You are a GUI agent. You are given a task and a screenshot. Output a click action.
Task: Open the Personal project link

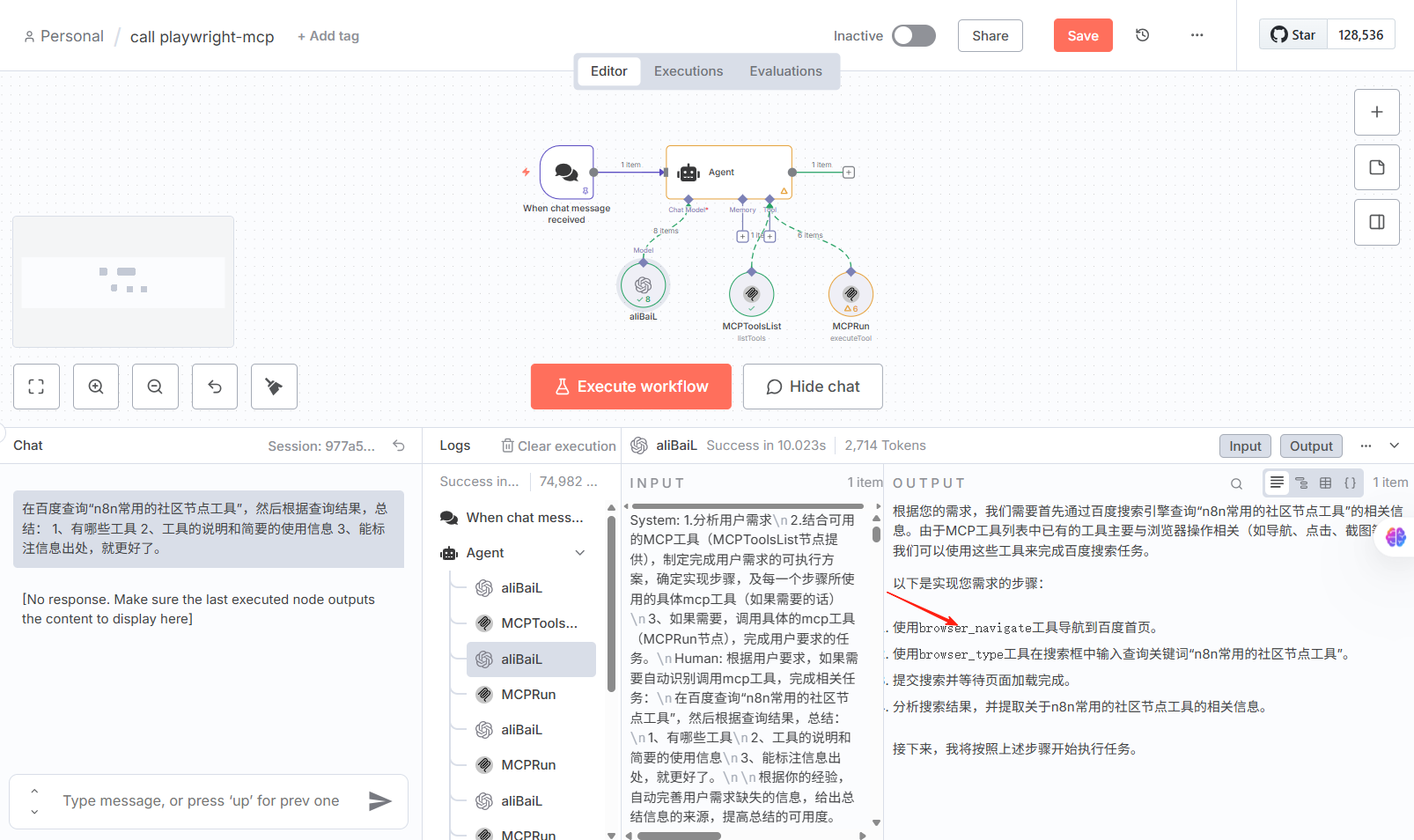pyautogui.click(x=63, y=36)
